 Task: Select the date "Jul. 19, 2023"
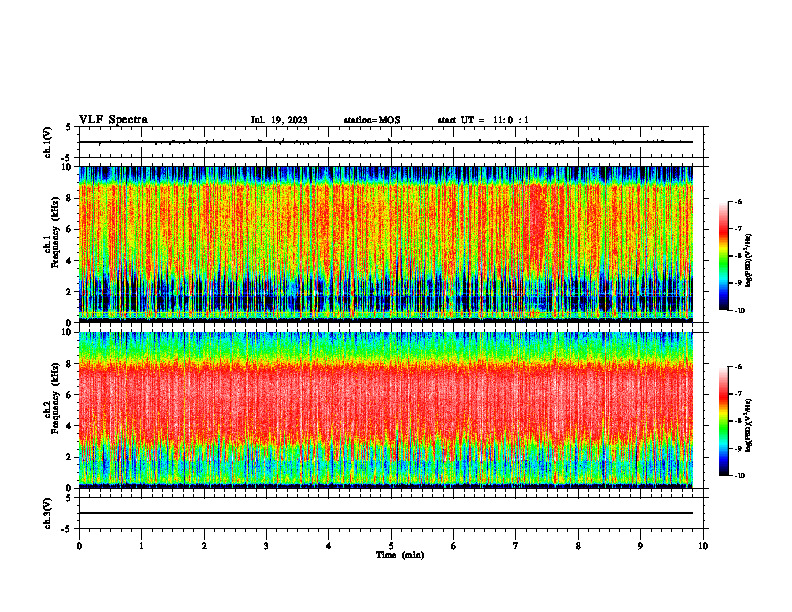(x=279, y=120)
